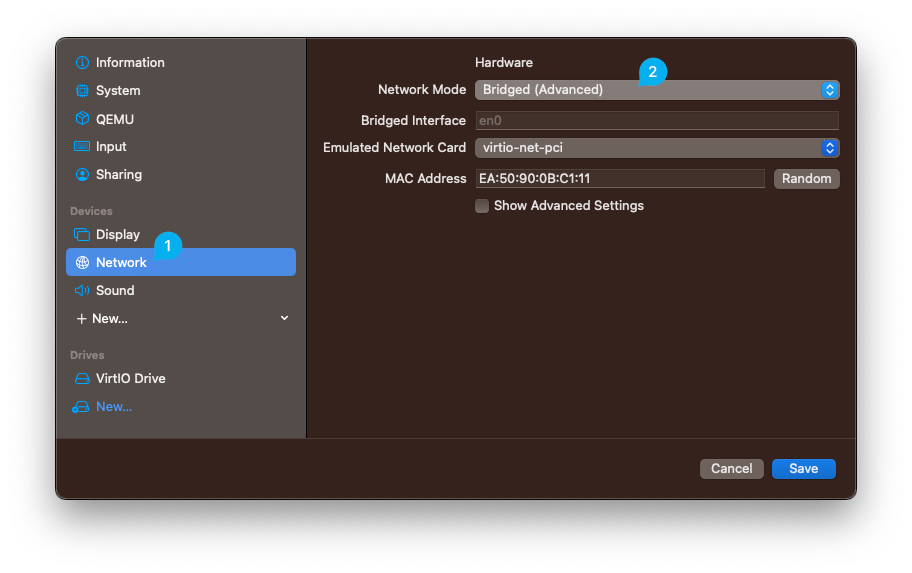Image resolution: width=912 pixels, height=573 pixels.
Task: Click the MAC Address input field
Action: click(x=620, y=179)
